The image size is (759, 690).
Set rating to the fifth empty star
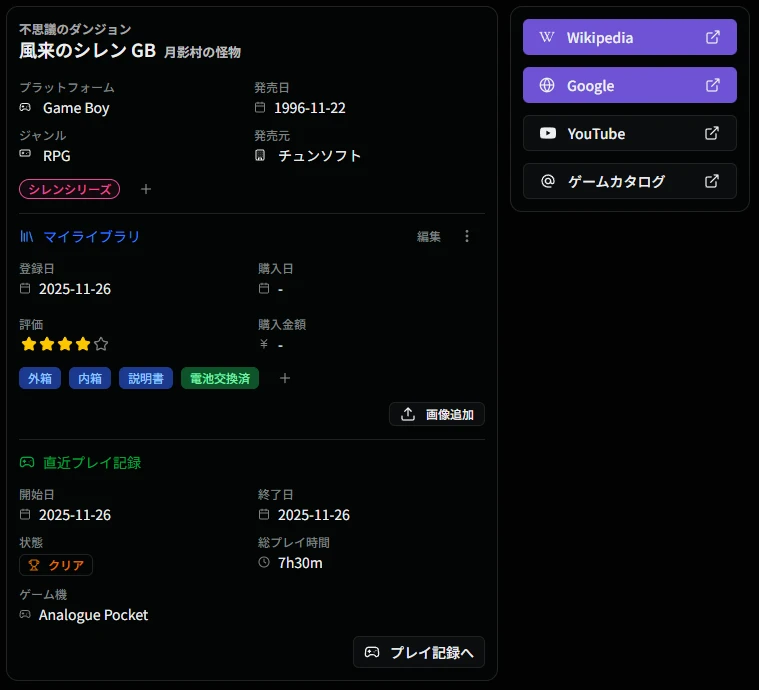(101, 344)
